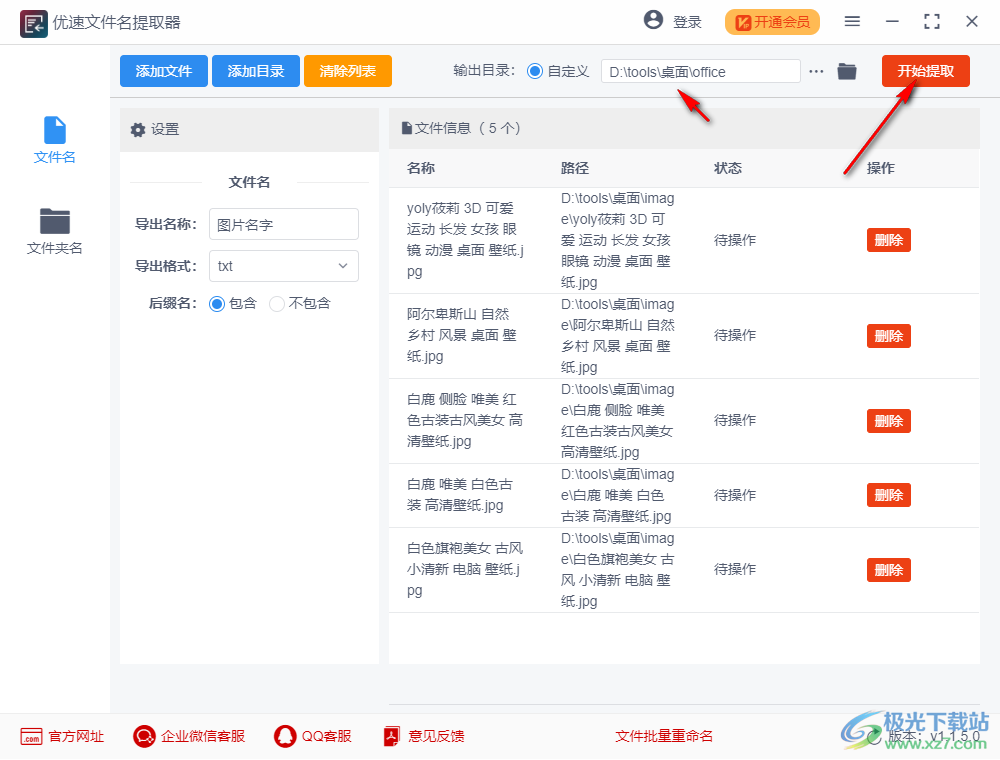Click the 导出名称 input field
This screenshot has width=1000, height=760.
click(x=284, y=224)
